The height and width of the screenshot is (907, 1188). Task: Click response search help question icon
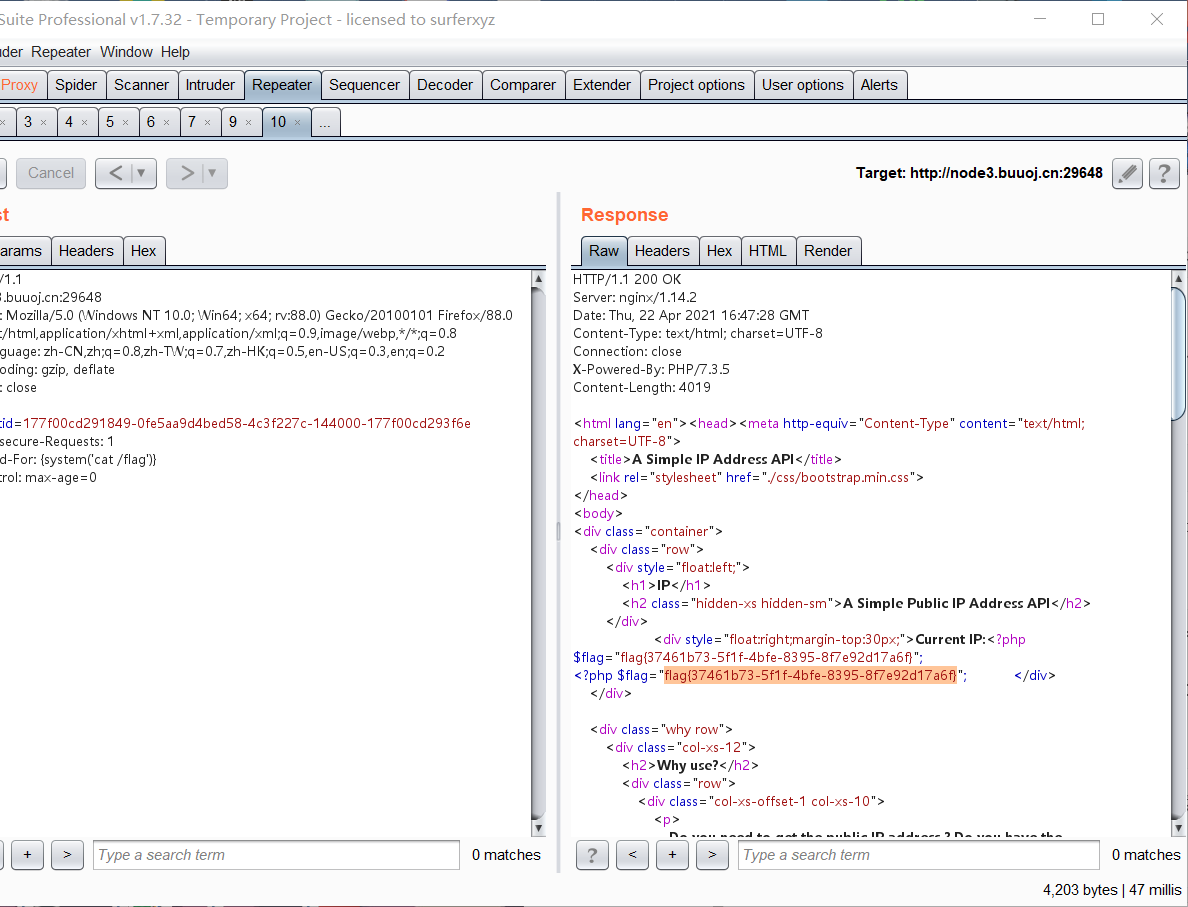tap(592, 855)
